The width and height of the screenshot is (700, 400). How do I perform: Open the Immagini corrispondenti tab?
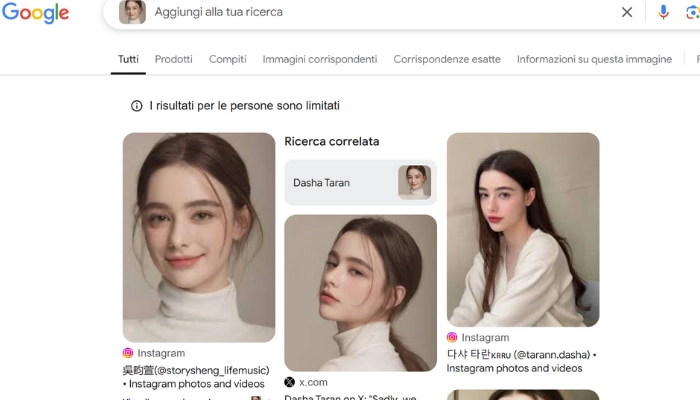320,59
